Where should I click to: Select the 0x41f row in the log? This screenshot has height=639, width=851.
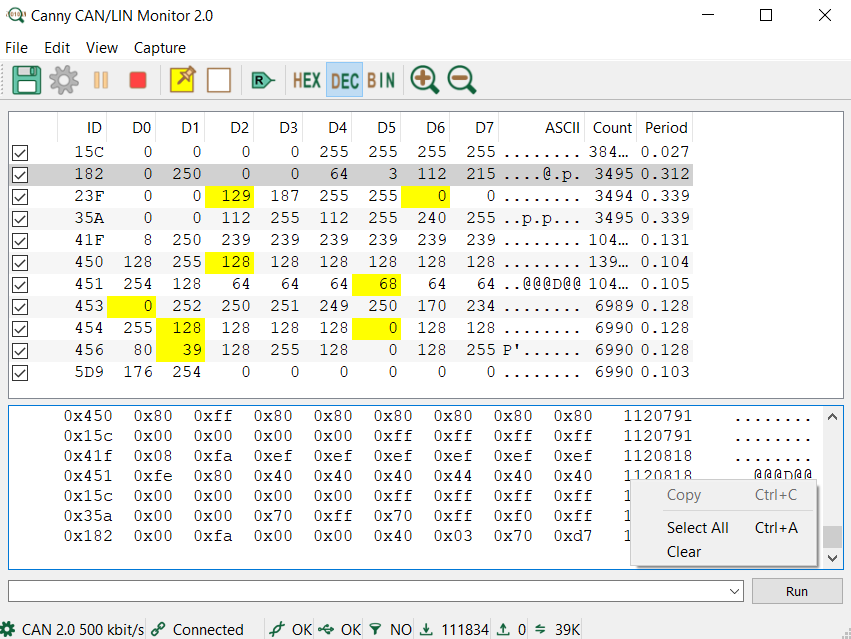[437, 456]
